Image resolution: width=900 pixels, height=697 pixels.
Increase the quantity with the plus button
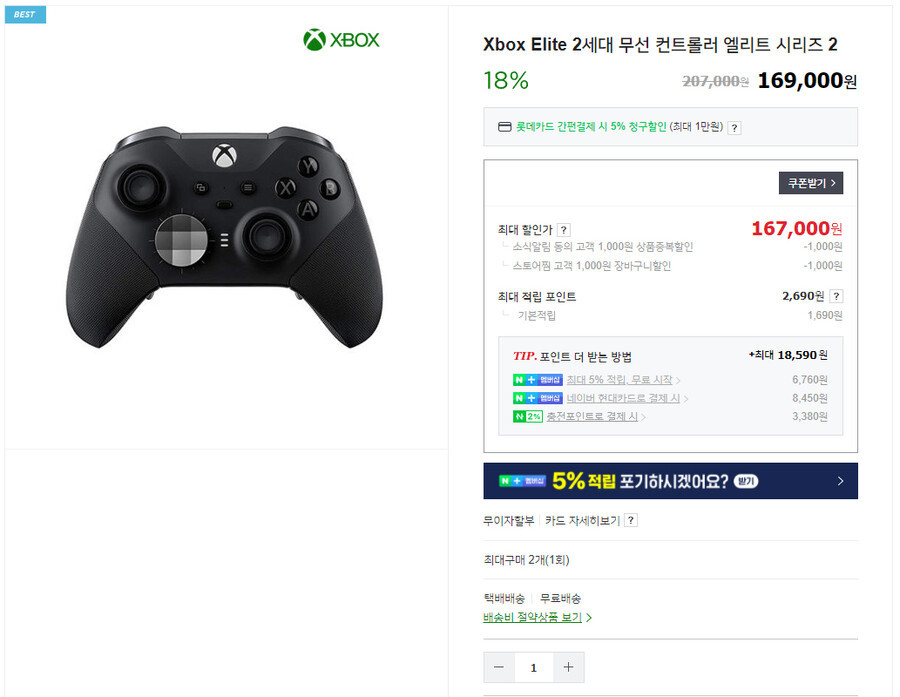[x=568, y=667]
